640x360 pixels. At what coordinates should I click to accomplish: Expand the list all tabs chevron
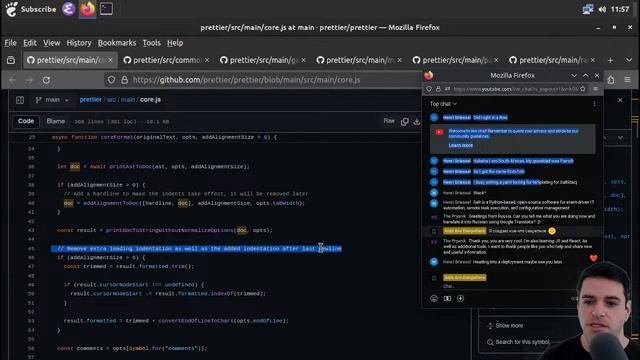pyautogui.click(x=629, y=60)
